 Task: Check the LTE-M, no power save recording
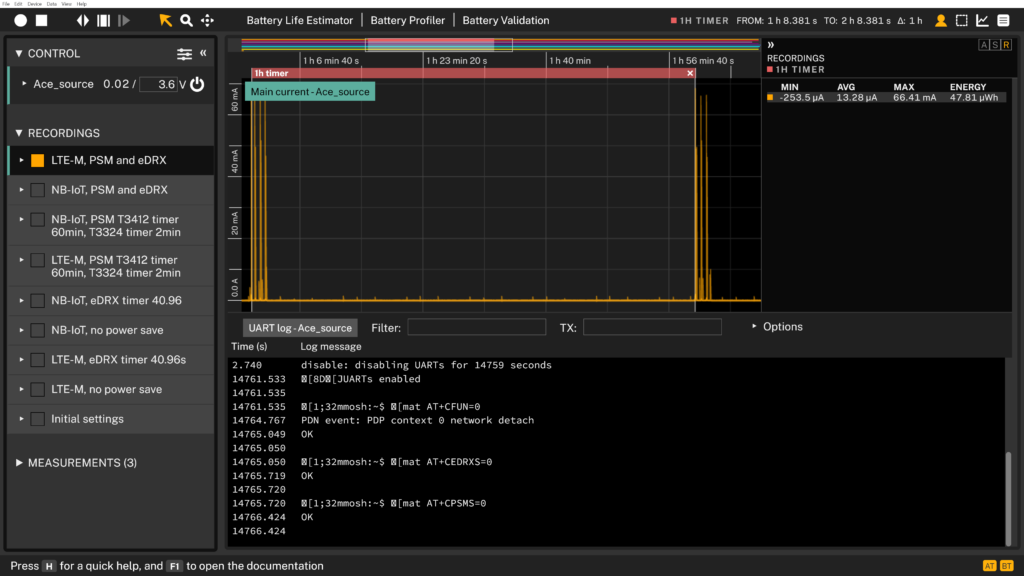(37, 390)
